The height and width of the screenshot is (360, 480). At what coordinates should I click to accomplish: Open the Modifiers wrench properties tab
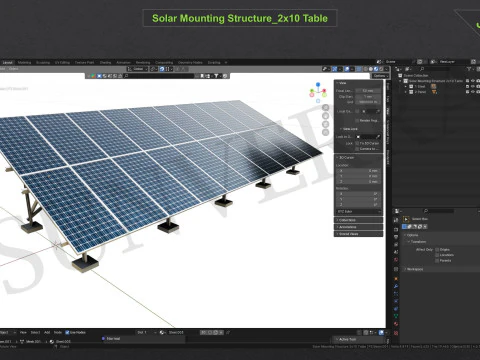pyautogui.click(x=396, y=286)
